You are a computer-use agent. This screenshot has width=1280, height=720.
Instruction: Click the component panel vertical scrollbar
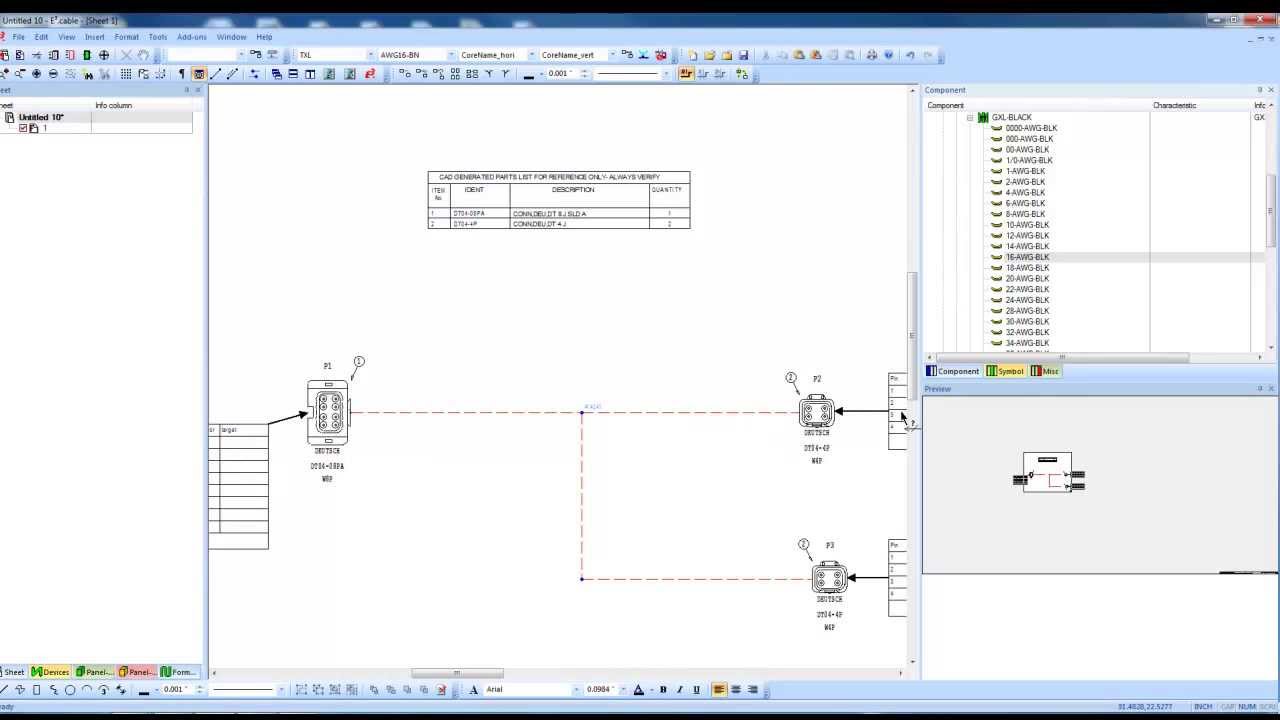[1271, 210]
